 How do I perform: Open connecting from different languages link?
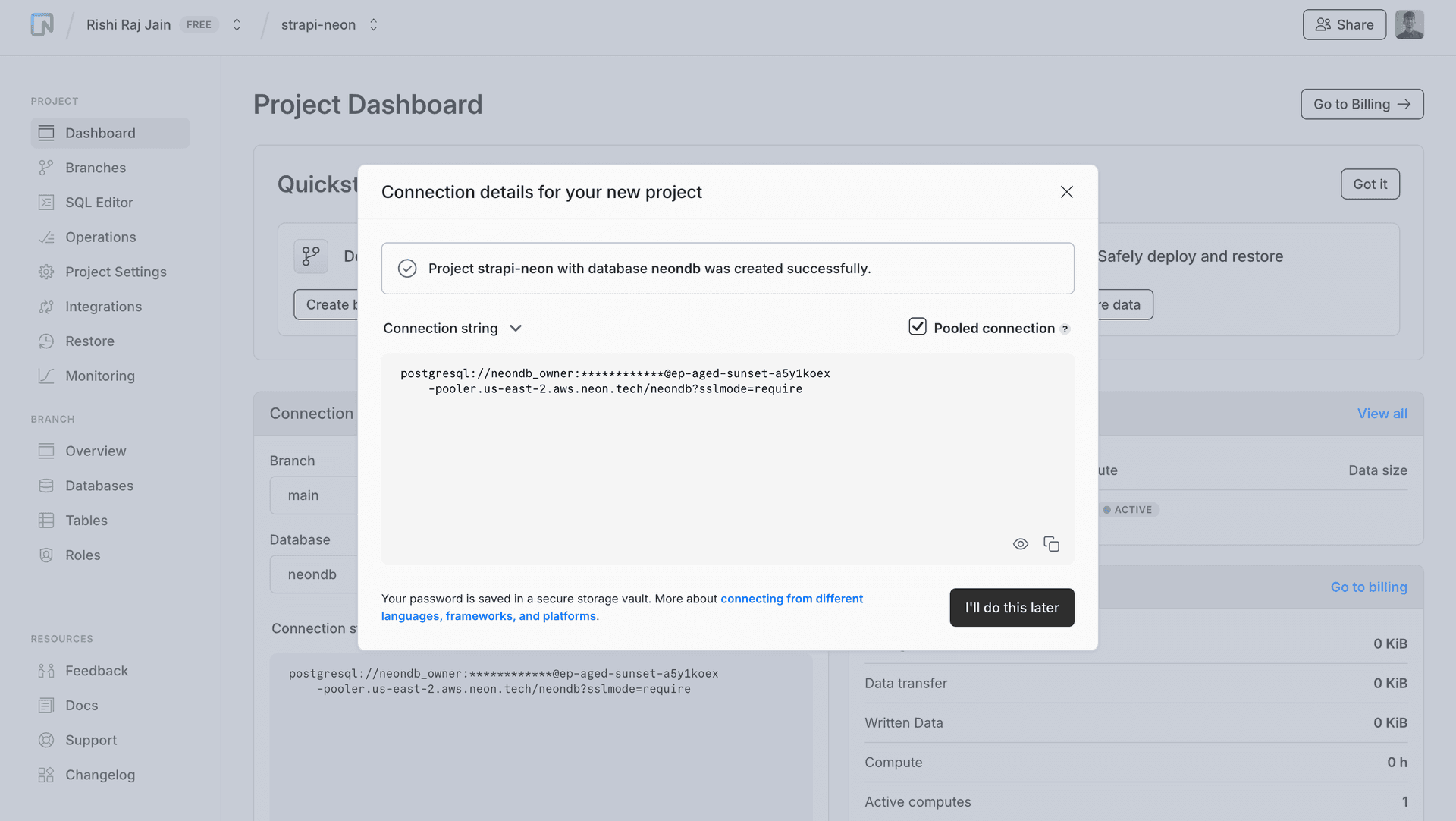click(791, 599)
